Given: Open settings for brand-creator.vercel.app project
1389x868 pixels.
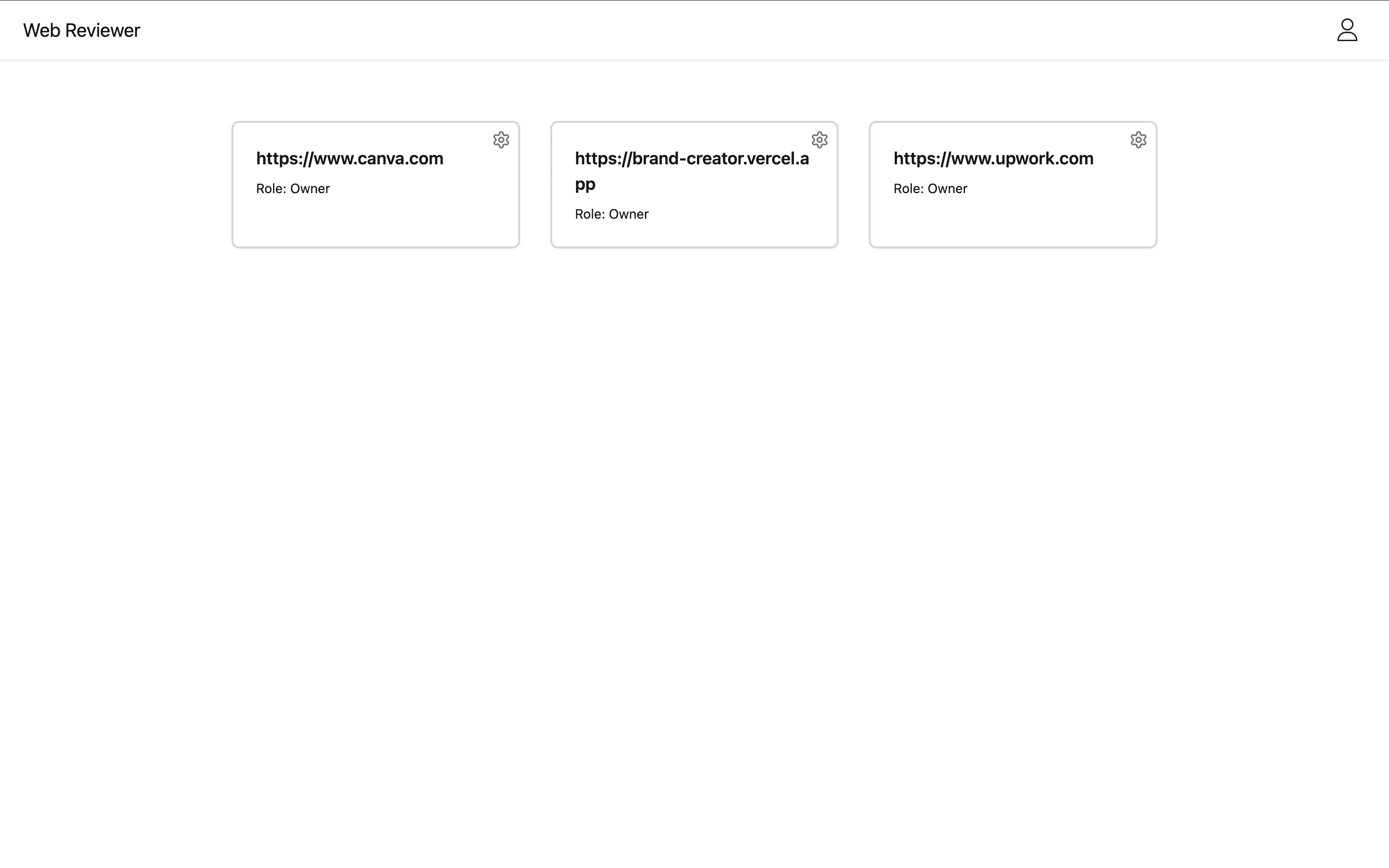Looking at the screenshot, I should point(819,139).
